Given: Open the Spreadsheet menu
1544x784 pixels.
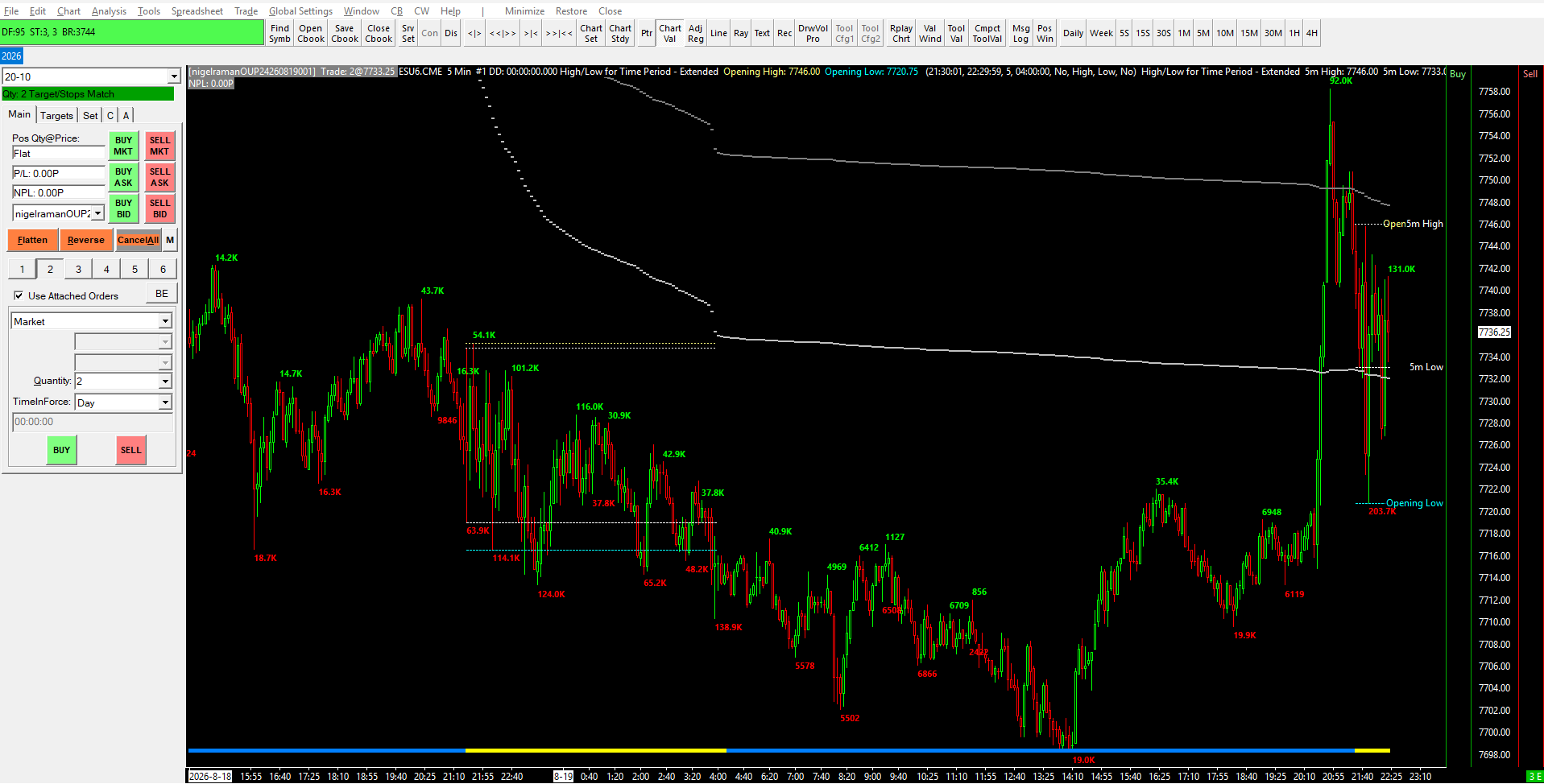Looking at the screenshot, I should tap(197, 10).
